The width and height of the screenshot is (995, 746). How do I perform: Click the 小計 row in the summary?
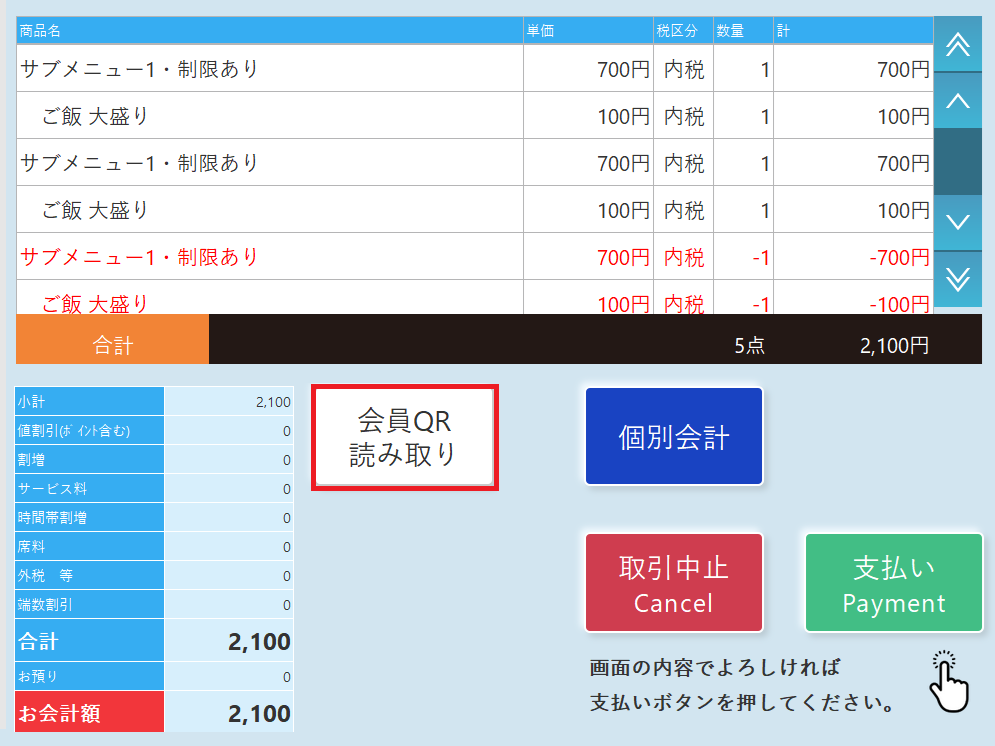pyautogui.click(x=154, y=401)
